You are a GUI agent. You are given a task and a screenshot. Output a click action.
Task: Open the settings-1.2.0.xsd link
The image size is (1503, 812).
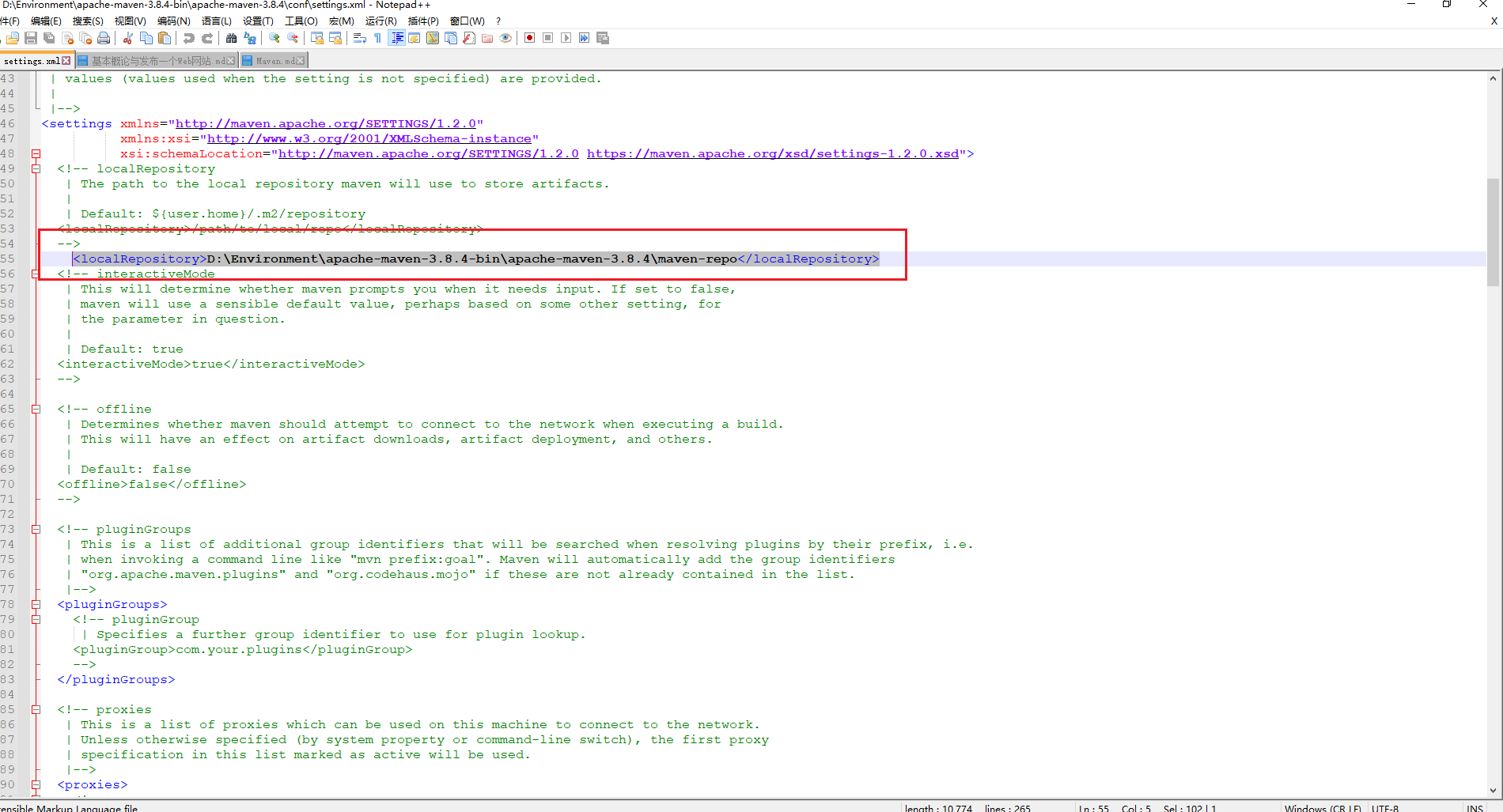coord(773,154)
